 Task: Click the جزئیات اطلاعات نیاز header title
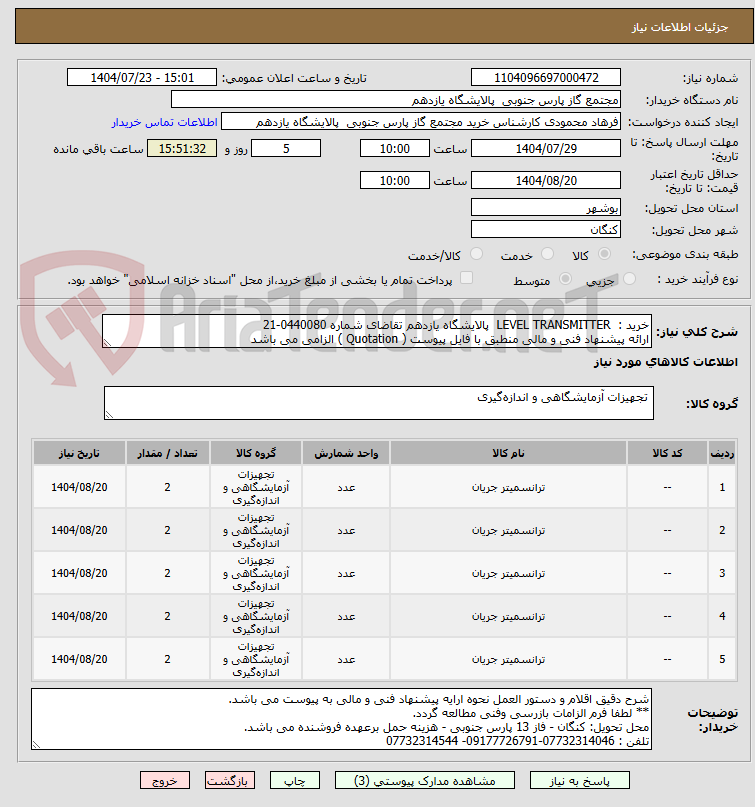680,27
